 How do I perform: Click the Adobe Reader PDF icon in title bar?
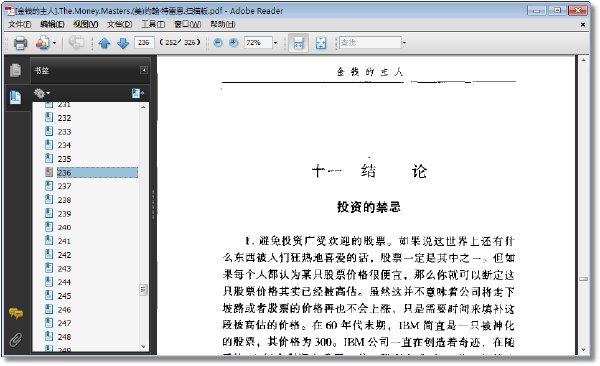pos(10,11)
